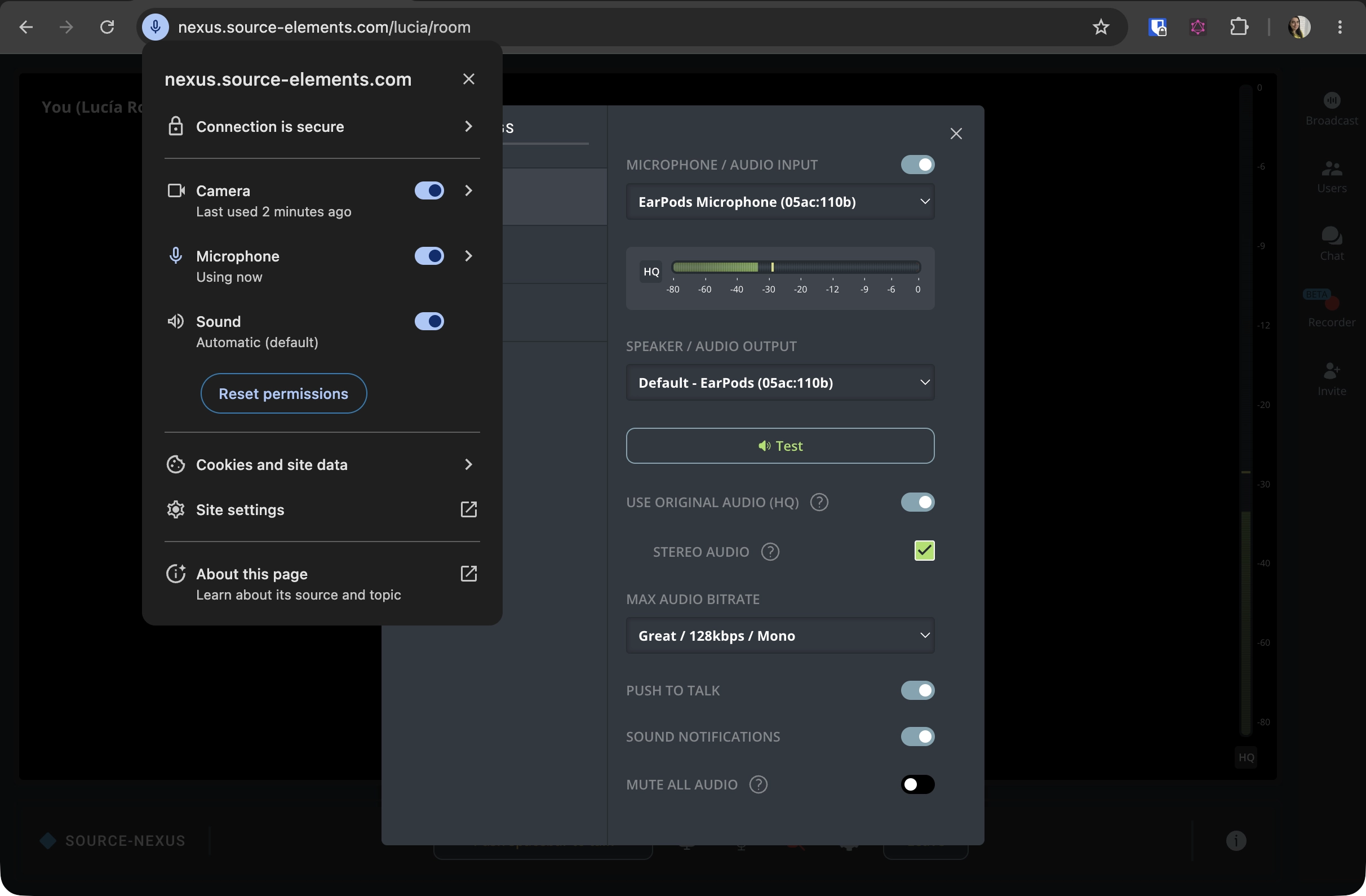This screenshot has height=896, width=1366.
Task: Open About this page entry
Action: pos(322,584)
